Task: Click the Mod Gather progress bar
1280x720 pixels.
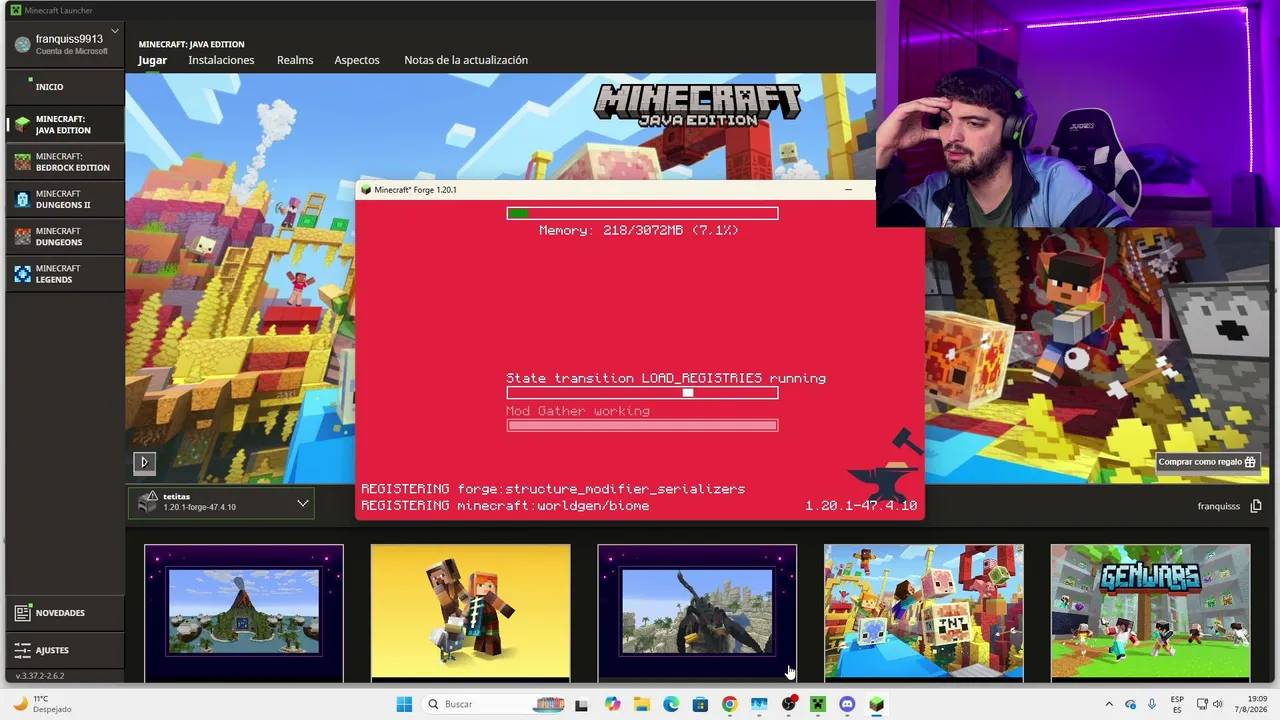Action: 642,425
